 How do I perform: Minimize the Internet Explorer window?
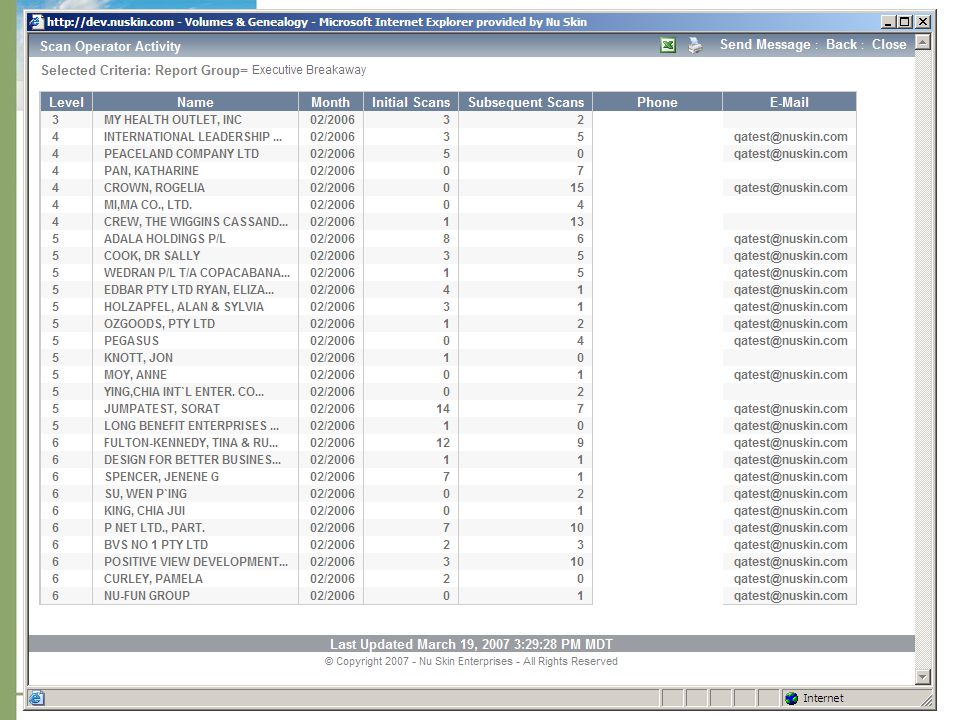click(x=889, y=22)
